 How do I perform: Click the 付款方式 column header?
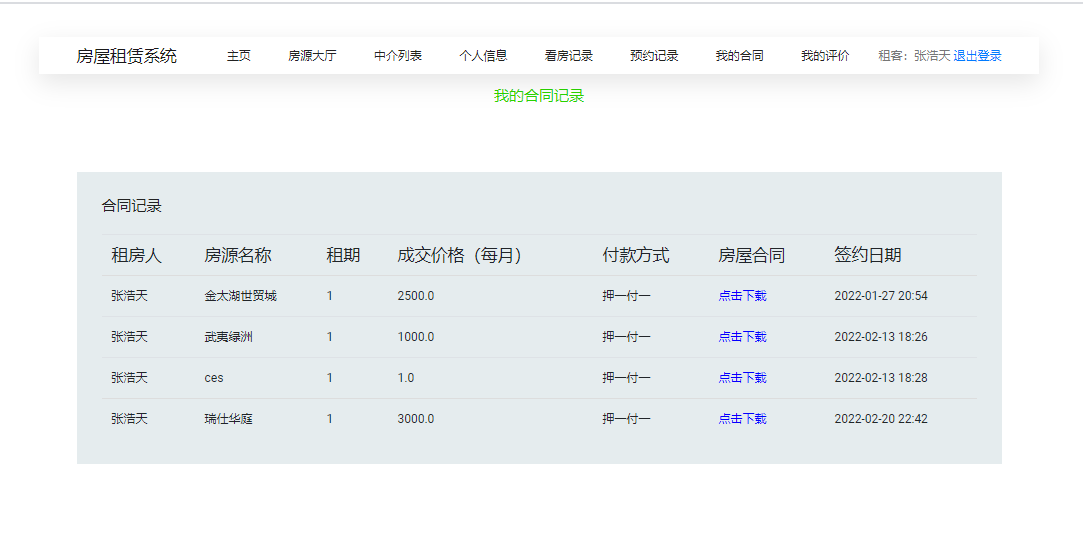pyautogui.click(x=635, y=255)
